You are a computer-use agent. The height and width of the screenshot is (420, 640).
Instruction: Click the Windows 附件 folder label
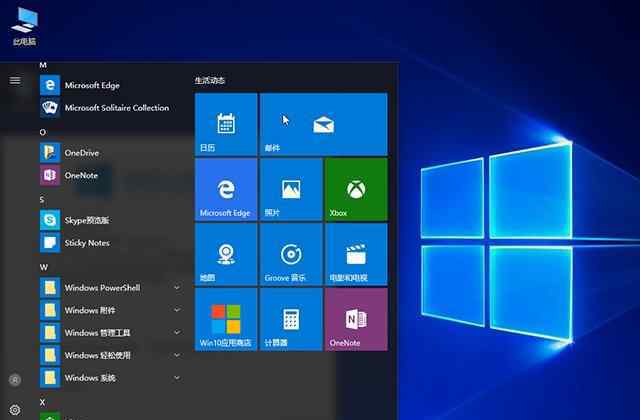90,310
